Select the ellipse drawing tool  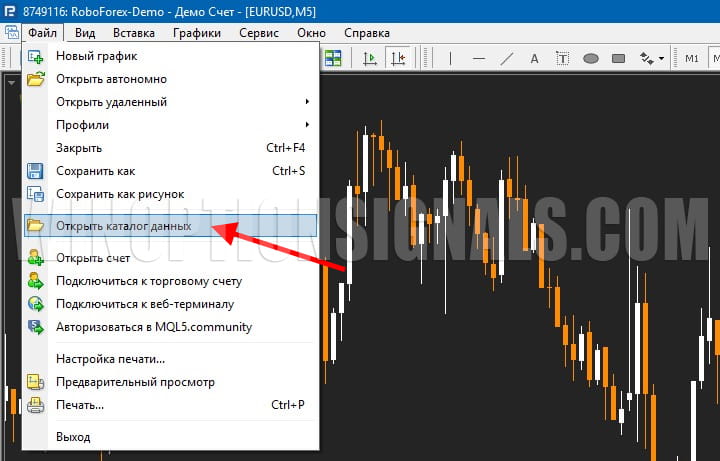click(x=591, y=58)
